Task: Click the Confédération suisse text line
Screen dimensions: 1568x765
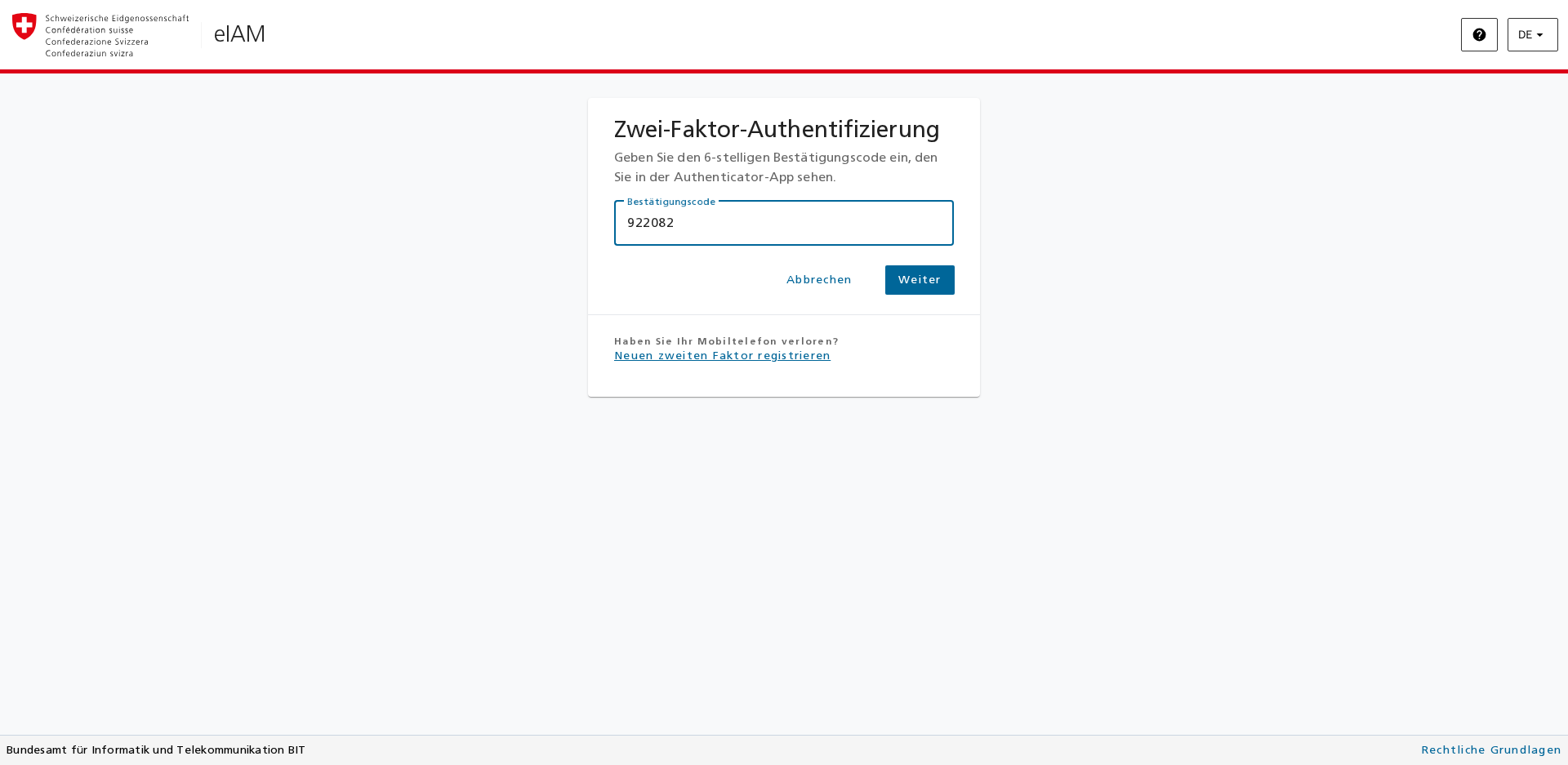Action: [x=89, y=30]
